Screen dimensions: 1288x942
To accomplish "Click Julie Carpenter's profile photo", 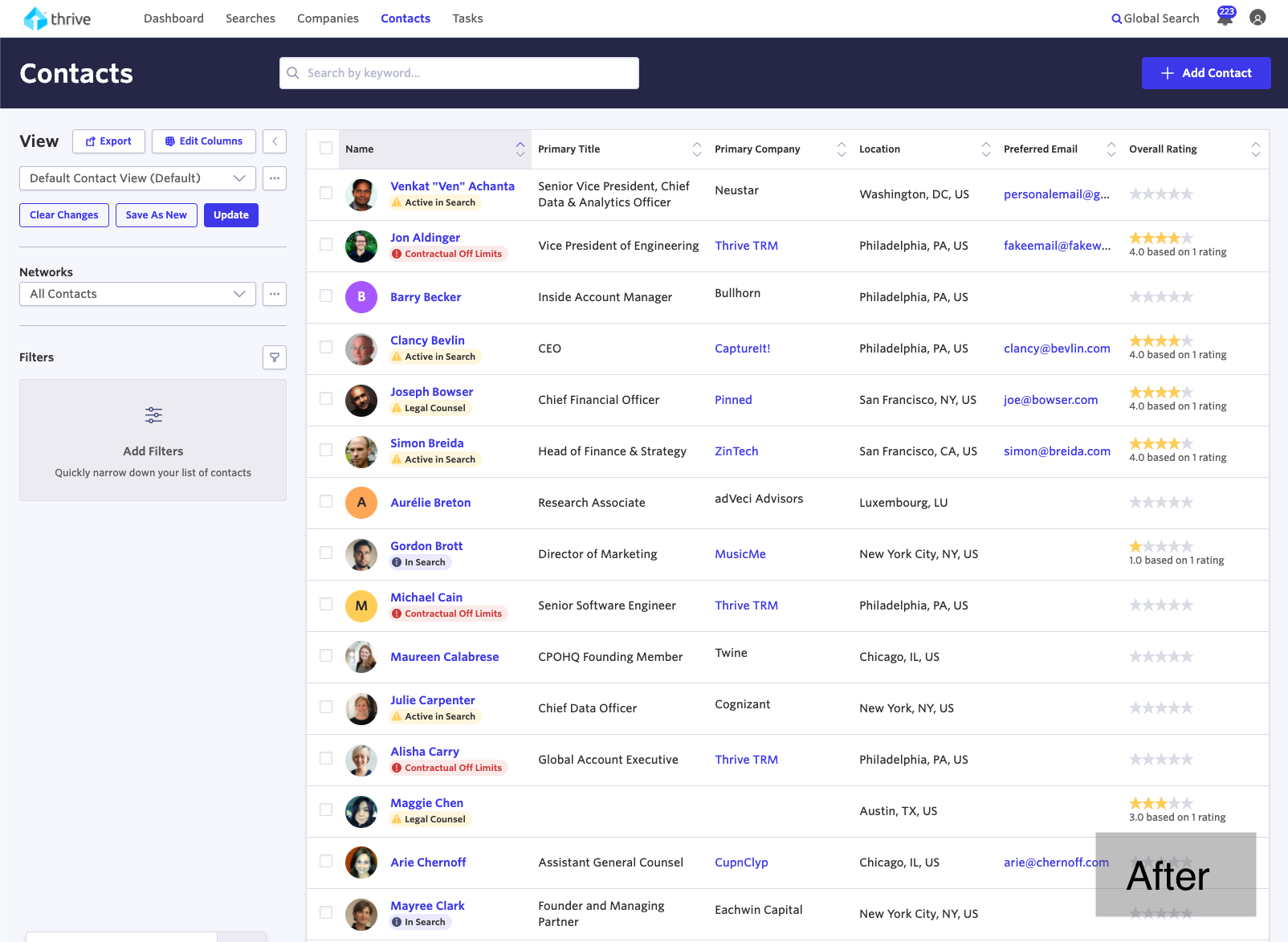I will point(361,708).
